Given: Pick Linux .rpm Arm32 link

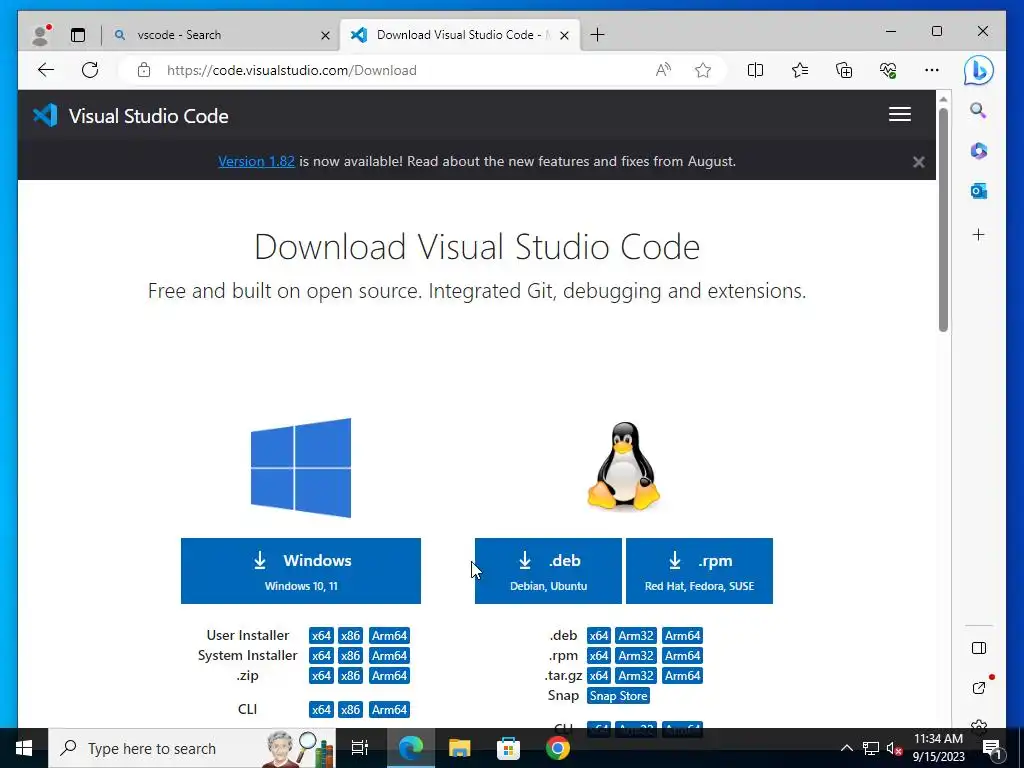Looking at the screenshot, I should coord(635,656).
